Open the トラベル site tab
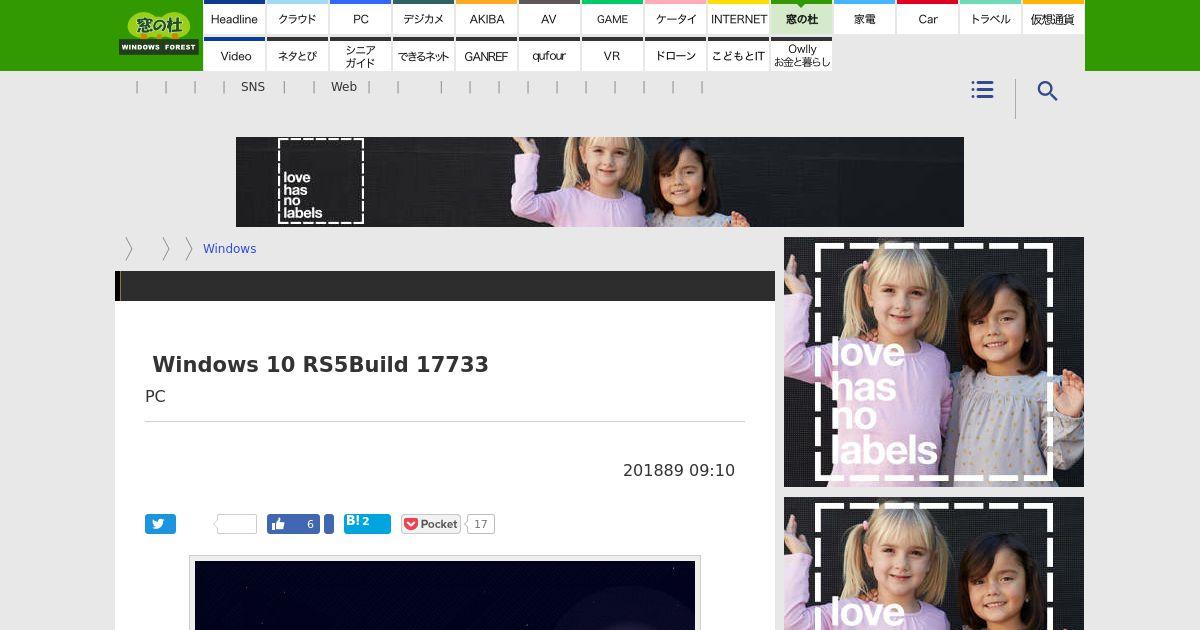 tap(990, 18)
